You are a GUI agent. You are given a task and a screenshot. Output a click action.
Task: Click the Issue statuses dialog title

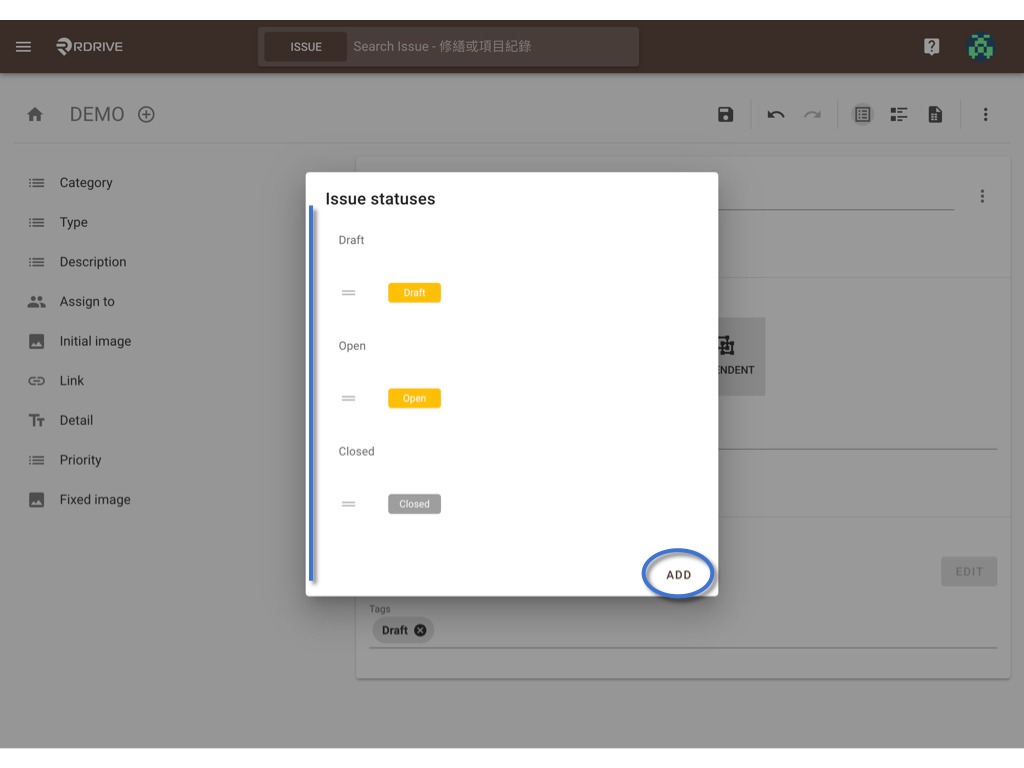(380, 199)
